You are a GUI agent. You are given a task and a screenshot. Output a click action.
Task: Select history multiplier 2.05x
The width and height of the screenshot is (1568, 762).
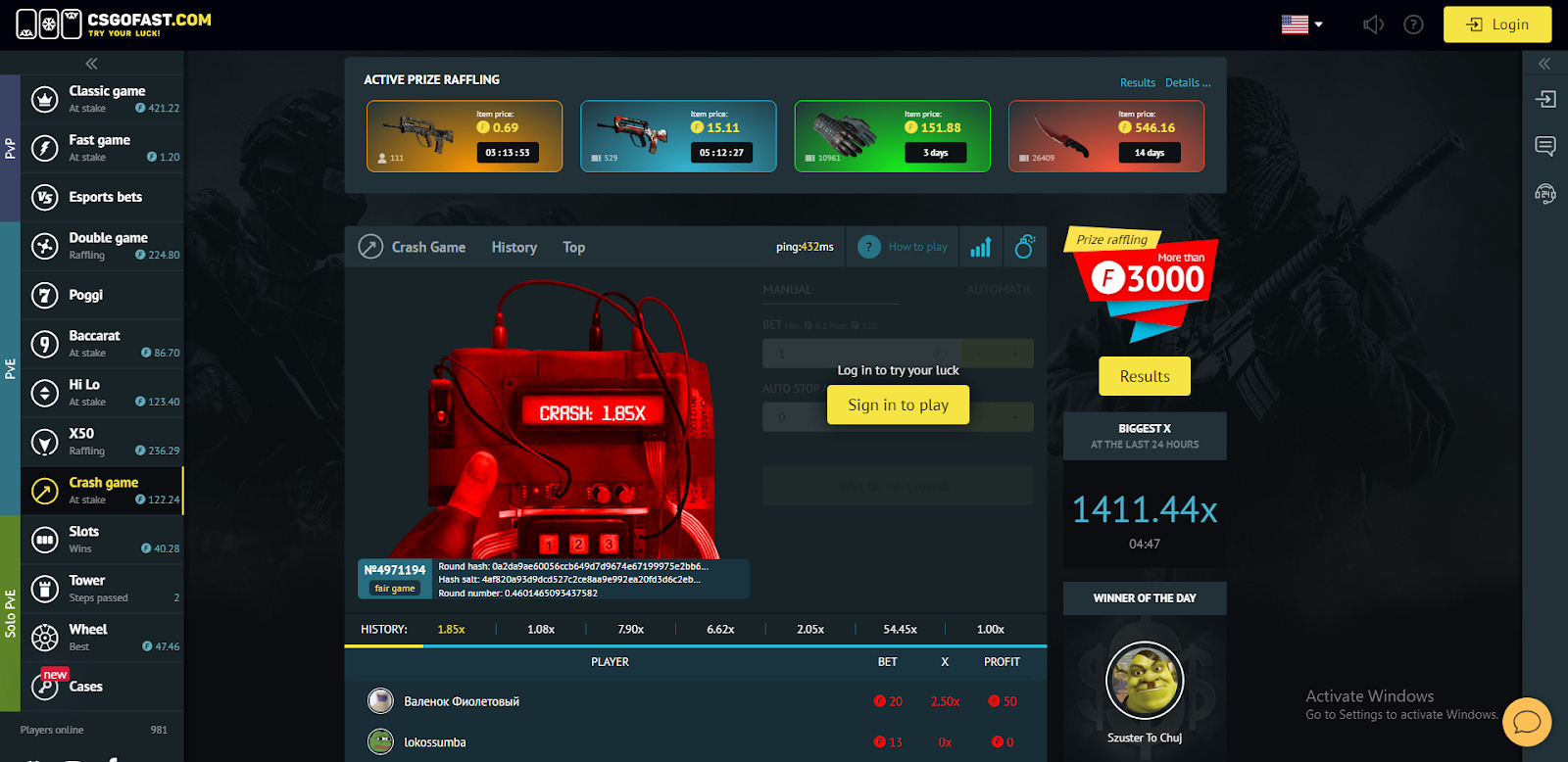[810, 630]
